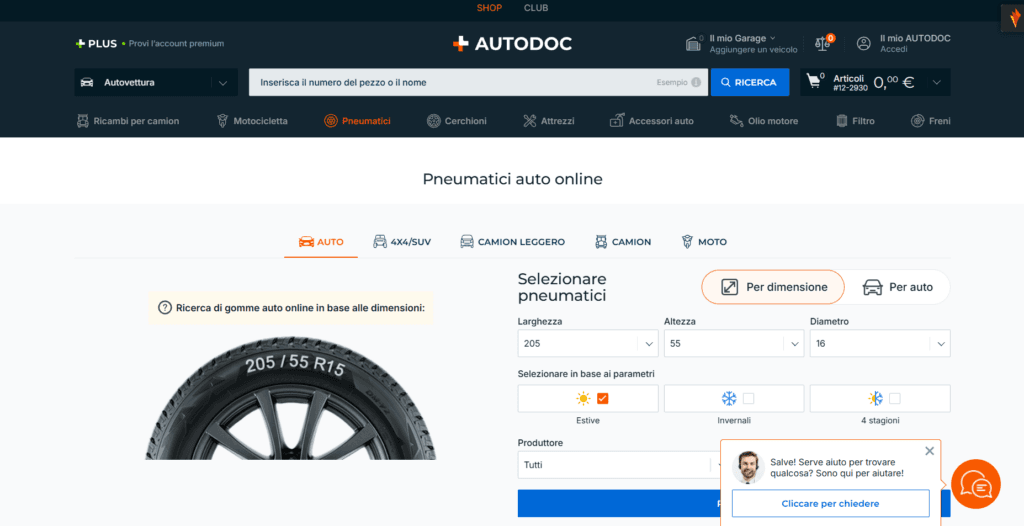The height and width of the screenshot is (526, 1024).
Task: Click the Accessori auto menu label
Action: pyautogui.click(x=661, y=121)
